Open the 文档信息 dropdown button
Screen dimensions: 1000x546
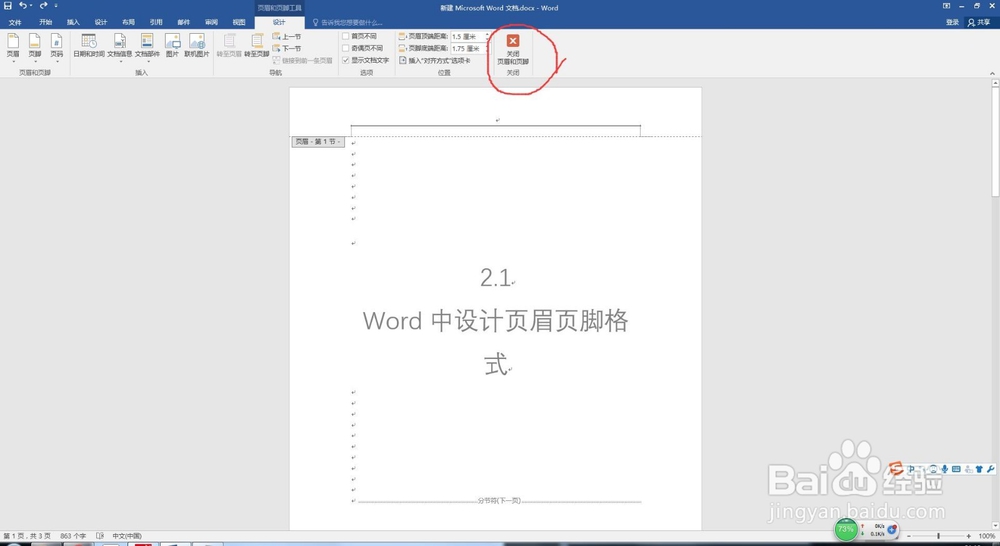[119, 46]
